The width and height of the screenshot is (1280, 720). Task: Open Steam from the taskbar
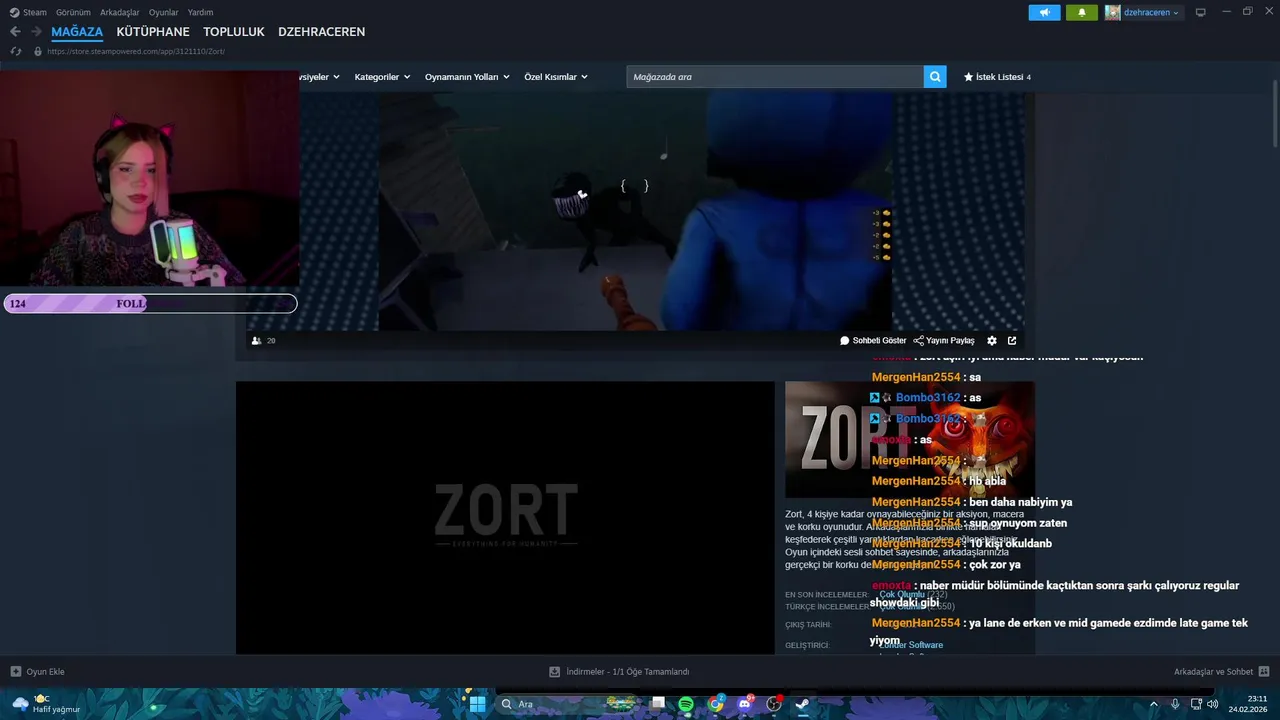(x=802, y=704)
